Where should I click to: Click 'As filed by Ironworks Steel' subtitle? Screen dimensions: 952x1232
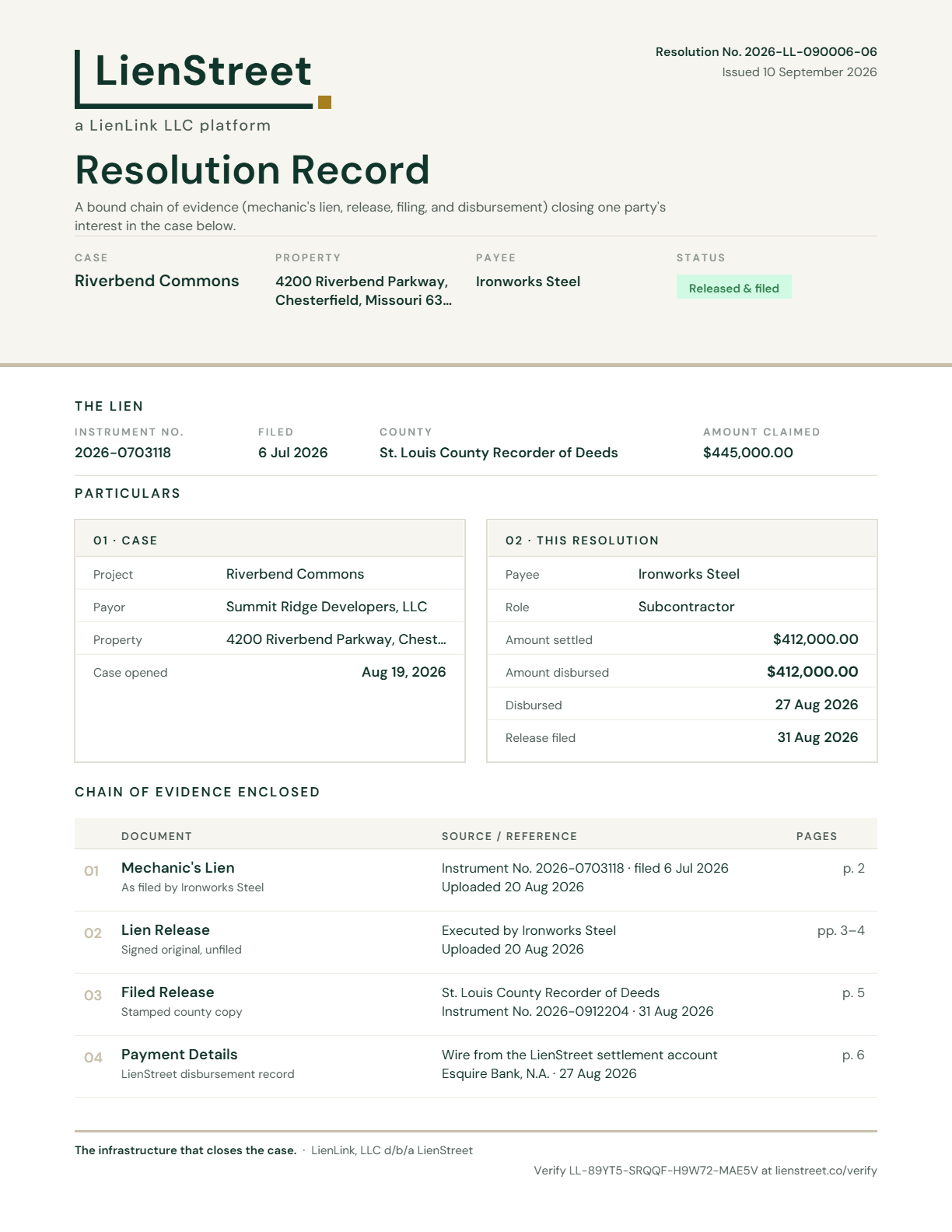tap(193, 887)
